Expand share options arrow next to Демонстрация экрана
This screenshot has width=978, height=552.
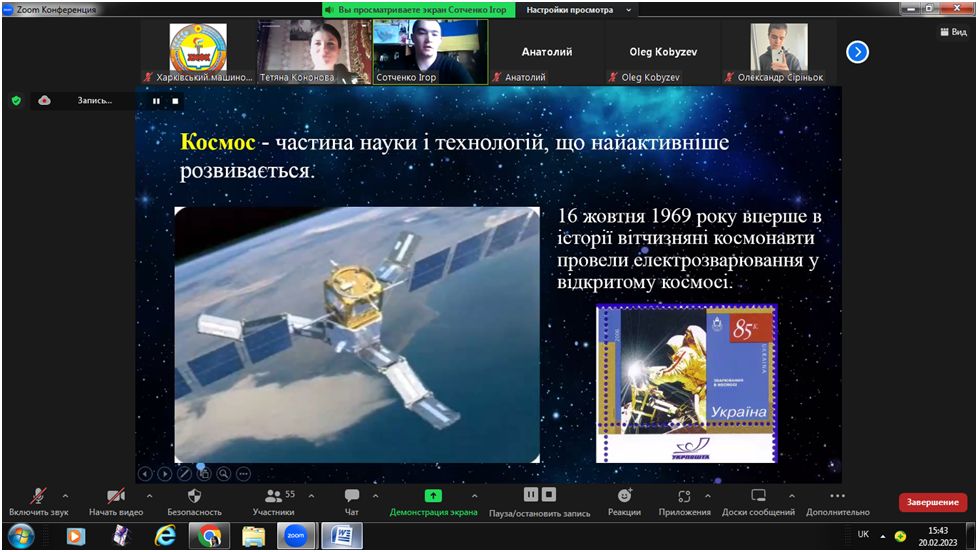[475, 496]
